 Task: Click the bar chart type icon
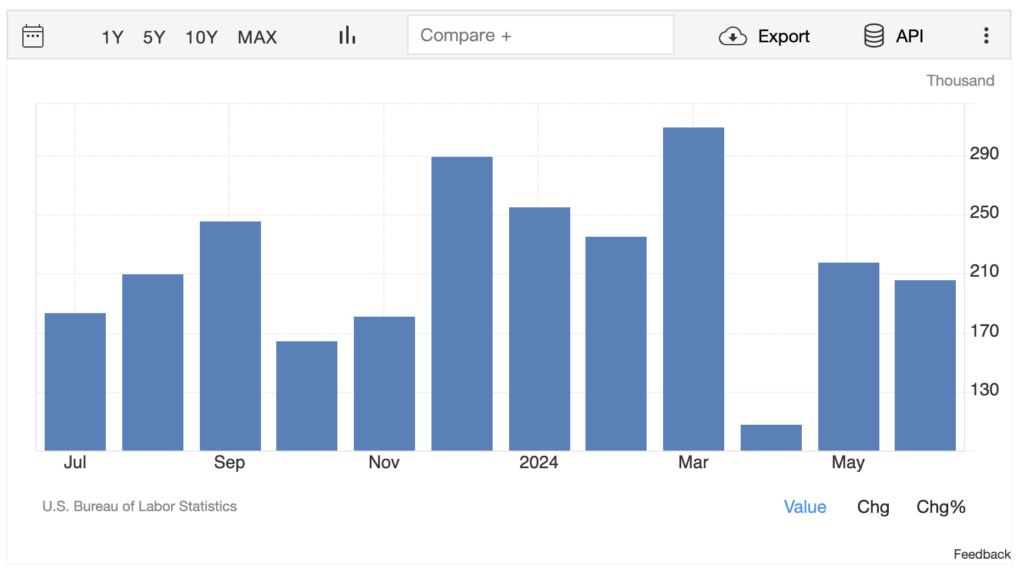point(347,36)
